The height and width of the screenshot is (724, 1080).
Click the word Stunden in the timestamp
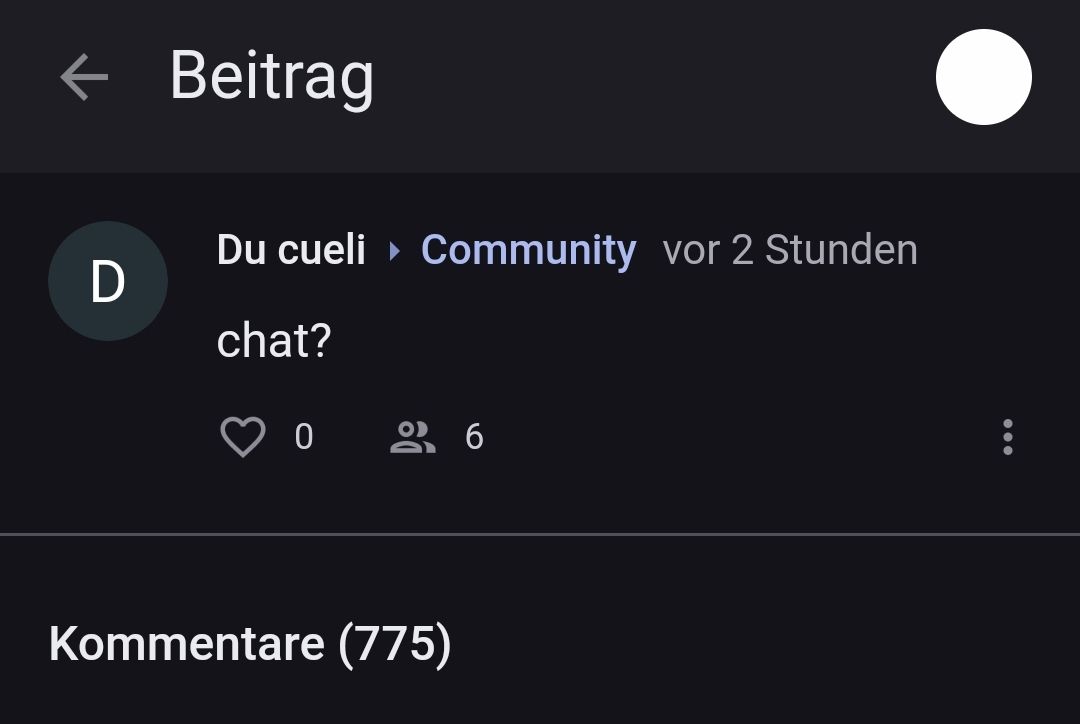[840, 250]
